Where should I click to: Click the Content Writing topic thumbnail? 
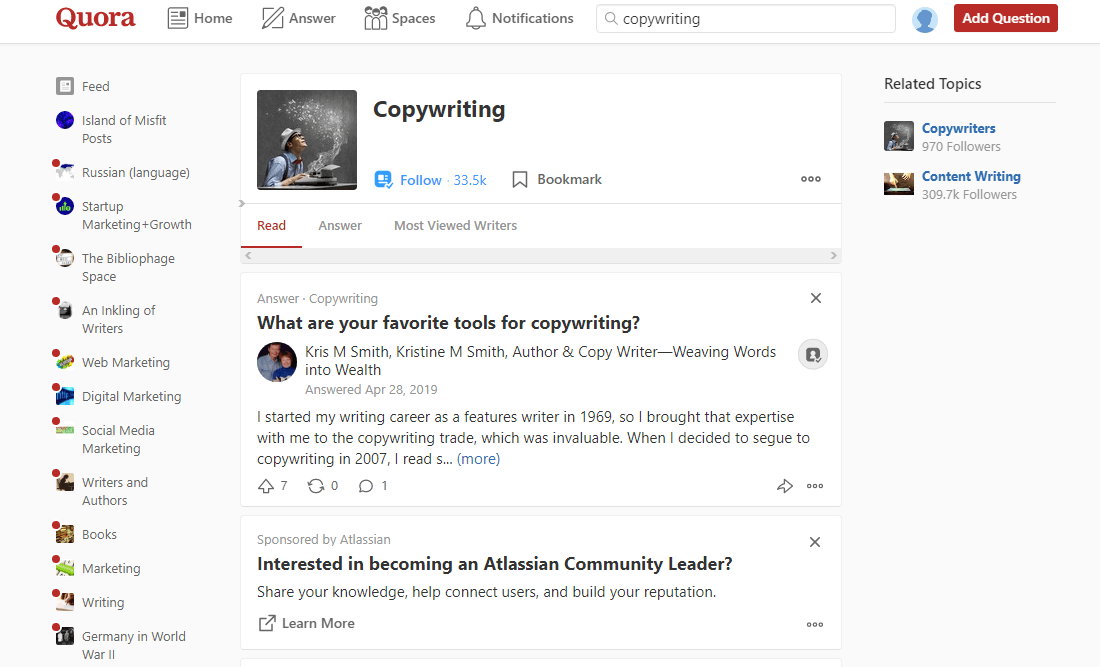(899, 184)
